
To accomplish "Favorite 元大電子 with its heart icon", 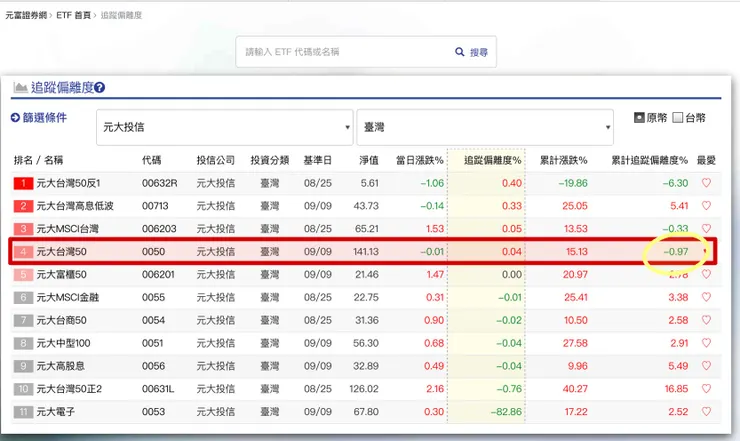I will [x=706, y=411].
